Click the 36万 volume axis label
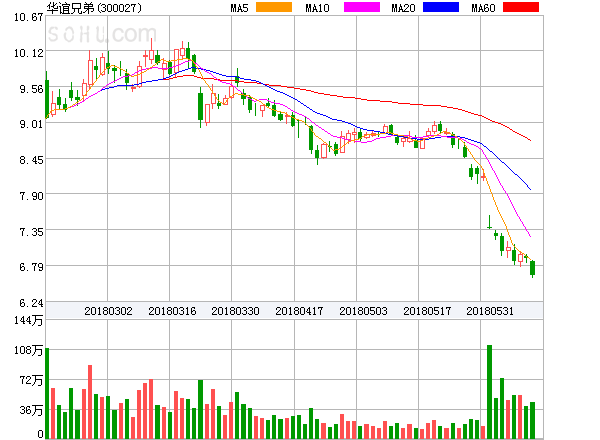The image size is (600, 440). pyautogui.click(x=31, y=410)
